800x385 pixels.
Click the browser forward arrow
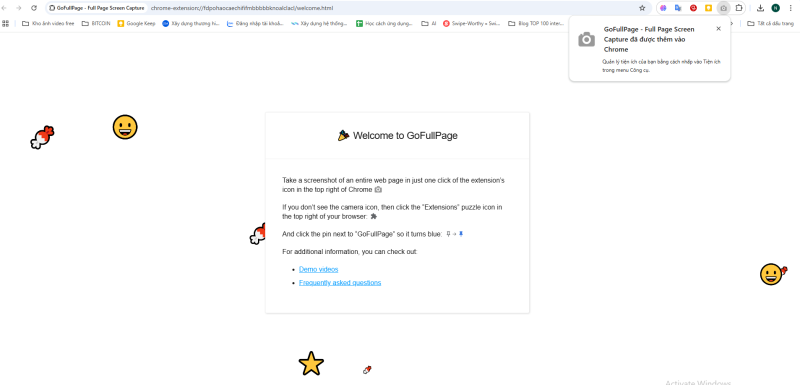(x=19, y=8)
